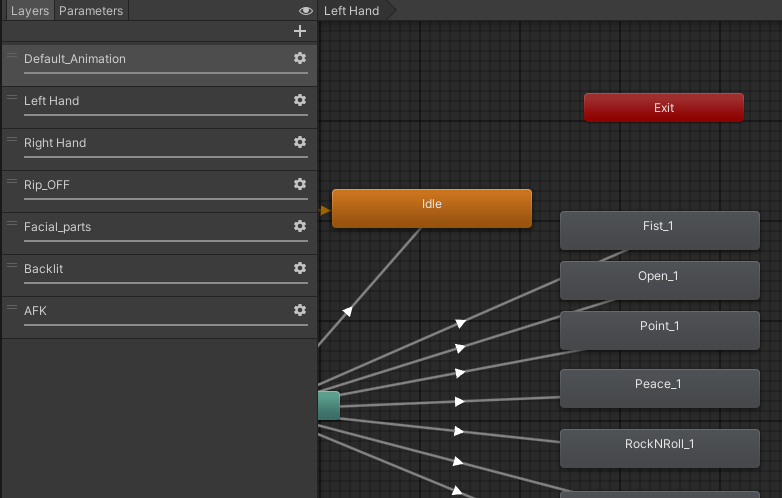Select the Open_1 state node
Viewport: 782px width, 498px height.
(x=660, y=280)
